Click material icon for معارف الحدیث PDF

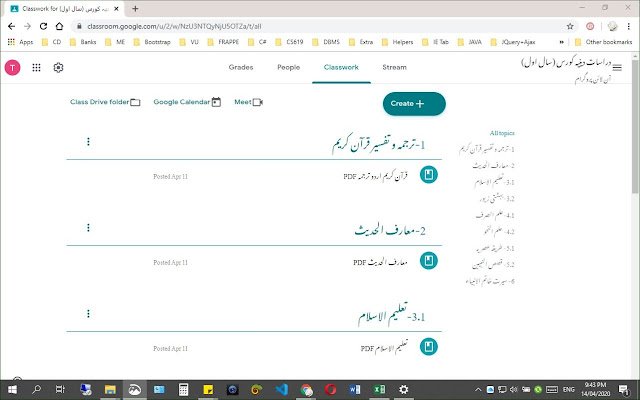coord(429,260)
